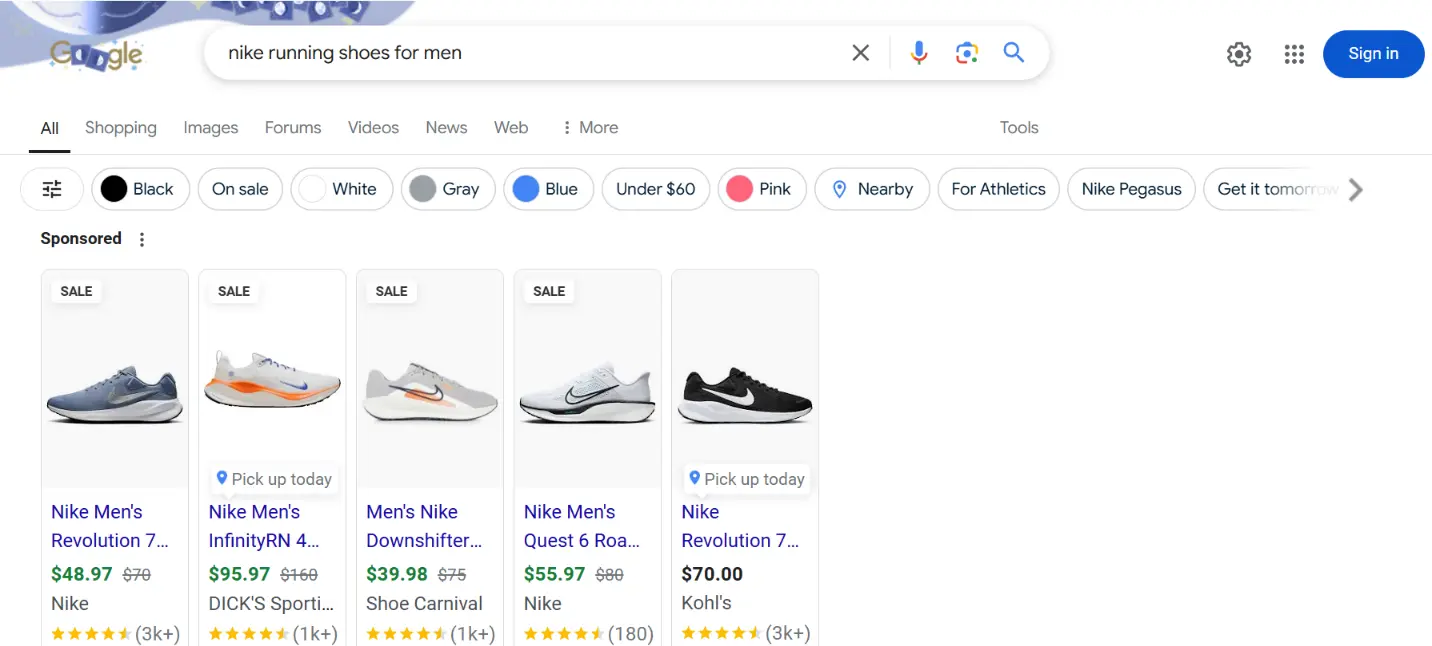The width and height of the screenshot is (1432, 646).
Task: Open Nike Men's Revolution 7 $48.97 link
Action: [x=110, y=526]
